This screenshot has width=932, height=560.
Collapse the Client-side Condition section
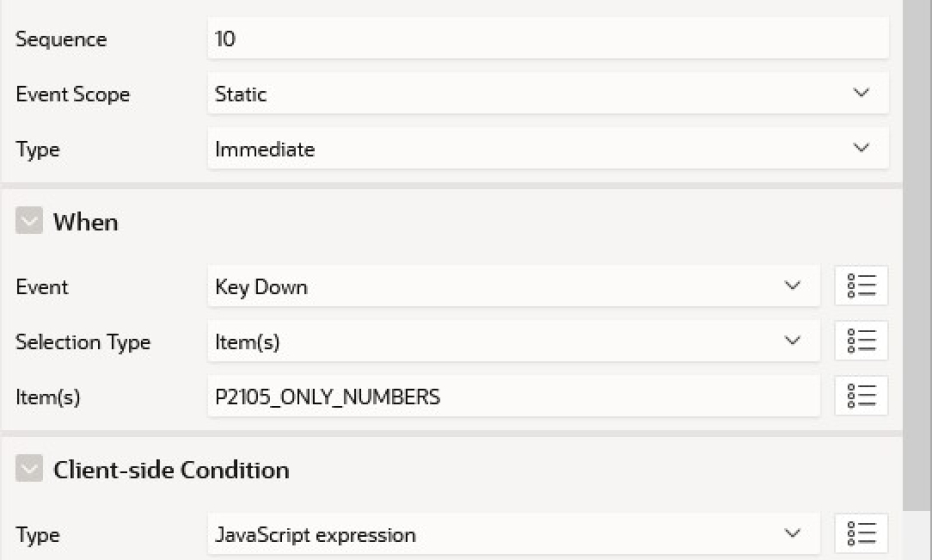coord(29,469)
